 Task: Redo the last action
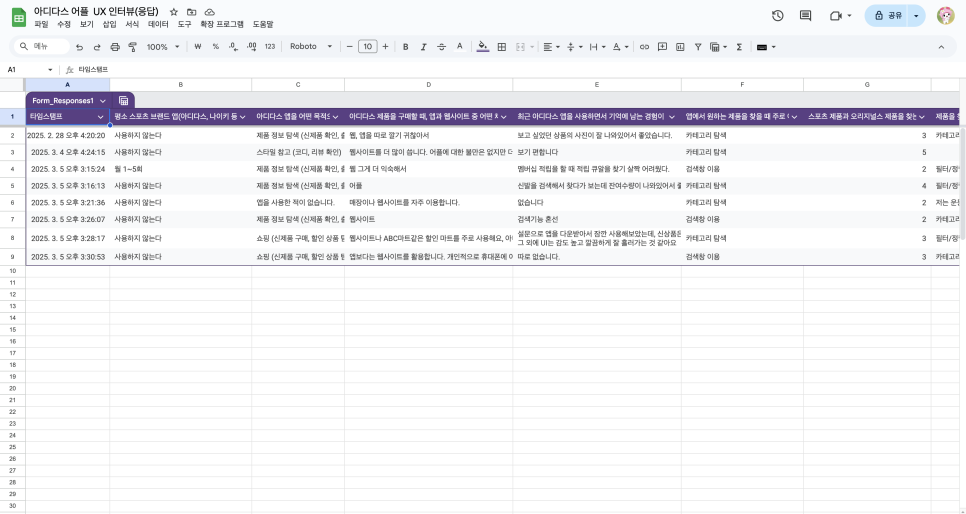(97, 47)
